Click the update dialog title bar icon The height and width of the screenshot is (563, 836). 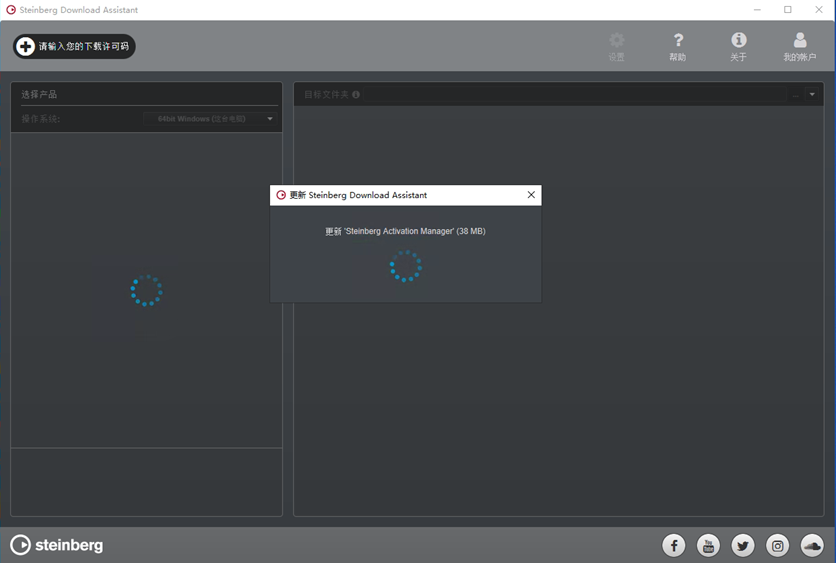coord(281,195)
